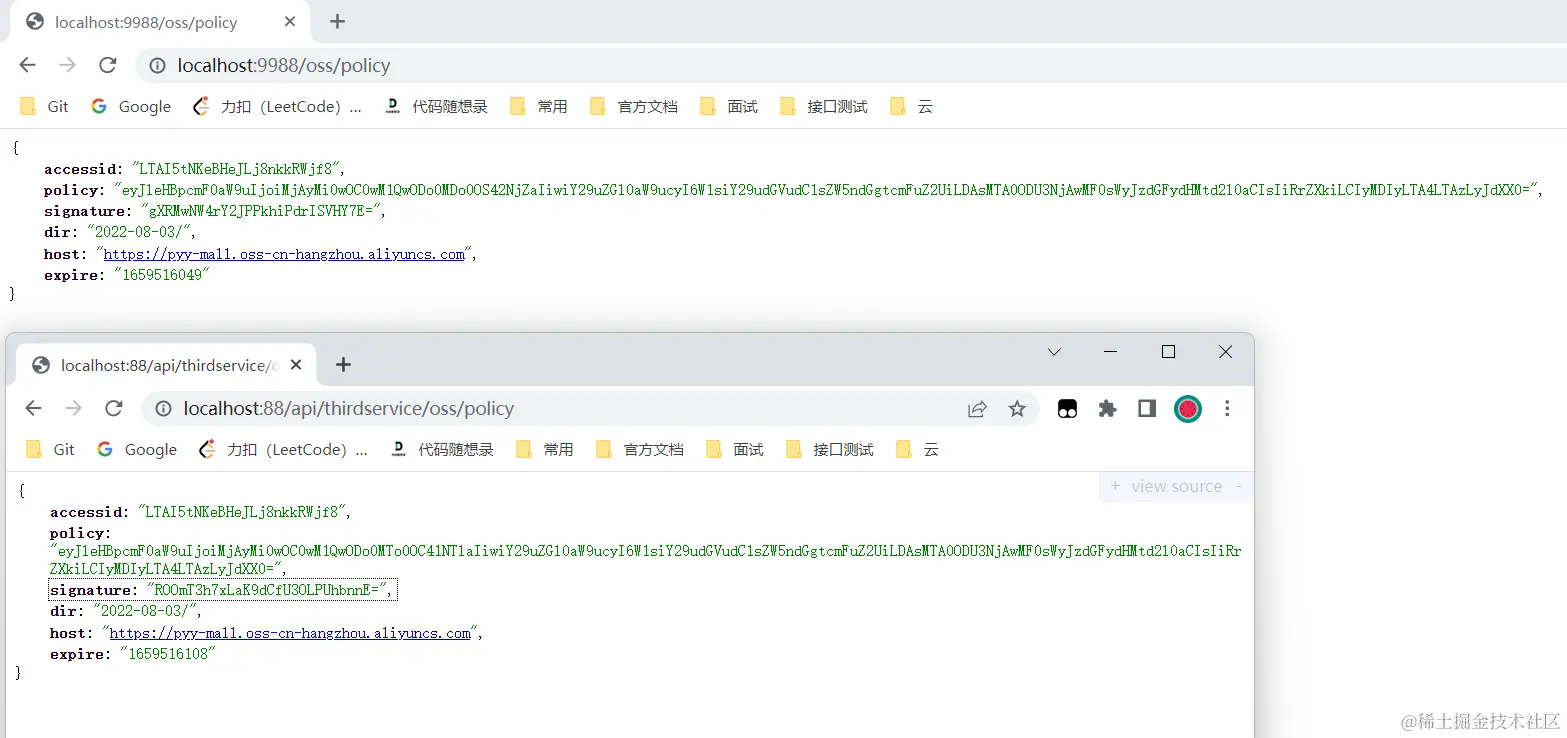Open 接口测试 bookmark folder in back window
Screen dimensions: 1567x738
(x=824, y=106)
